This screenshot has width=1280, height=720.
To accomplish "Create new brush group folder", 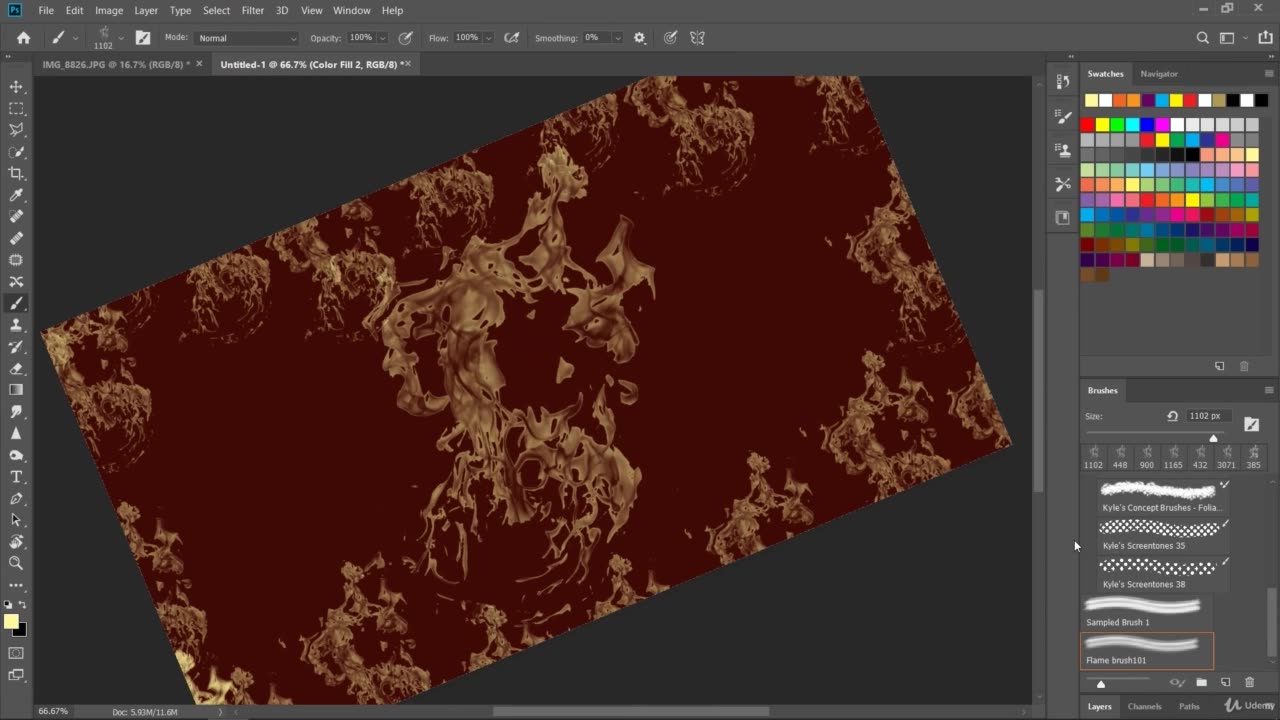I will (x=1201, y=682).
